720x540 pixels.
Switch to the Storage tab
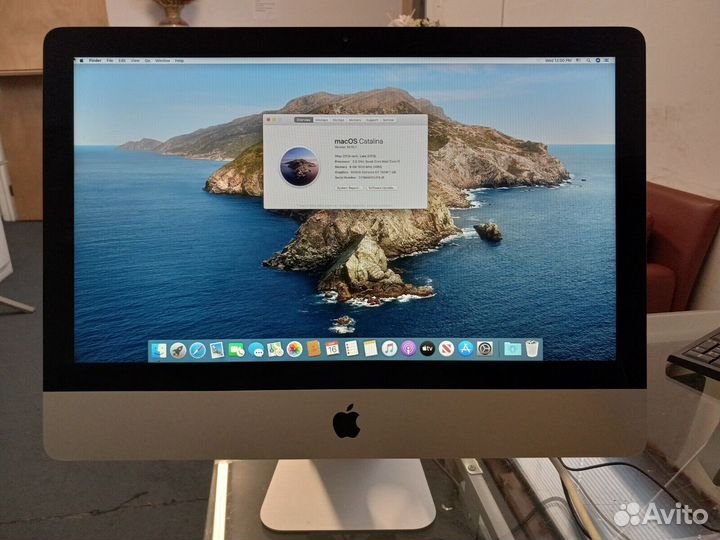(338, 120)
